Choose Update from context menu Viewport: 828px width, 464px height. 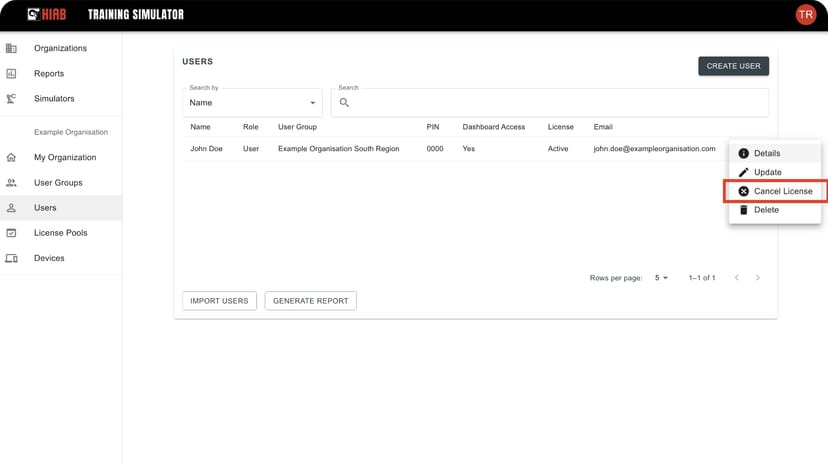[775, 172]
